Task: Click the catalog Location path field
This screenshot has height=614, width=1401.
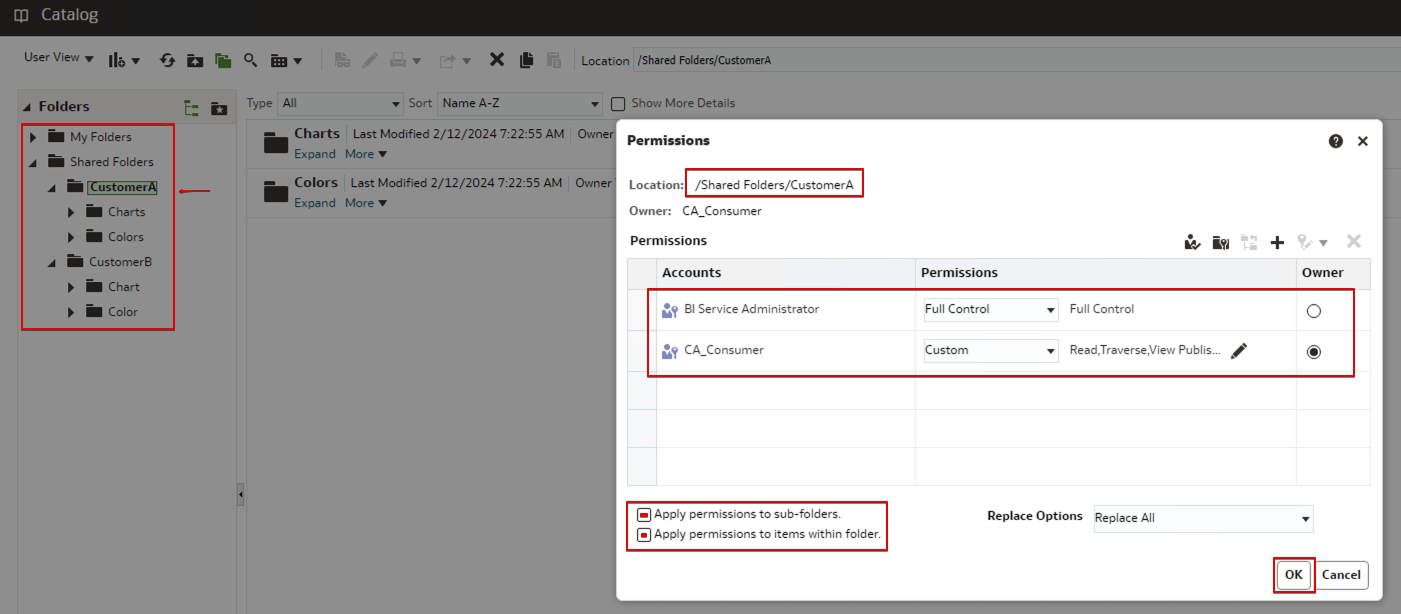Action: tap(1000, 60)
